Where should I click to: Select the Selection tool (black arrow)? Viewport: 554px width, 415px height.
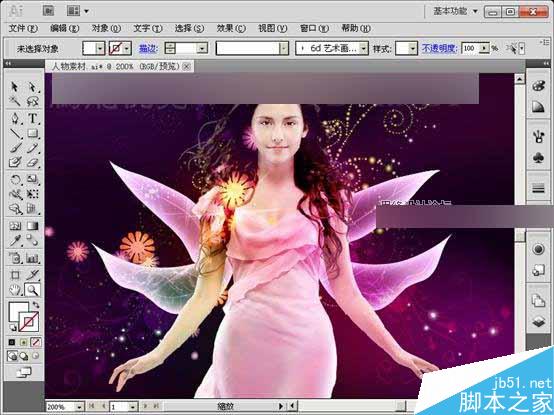(14, 87)
